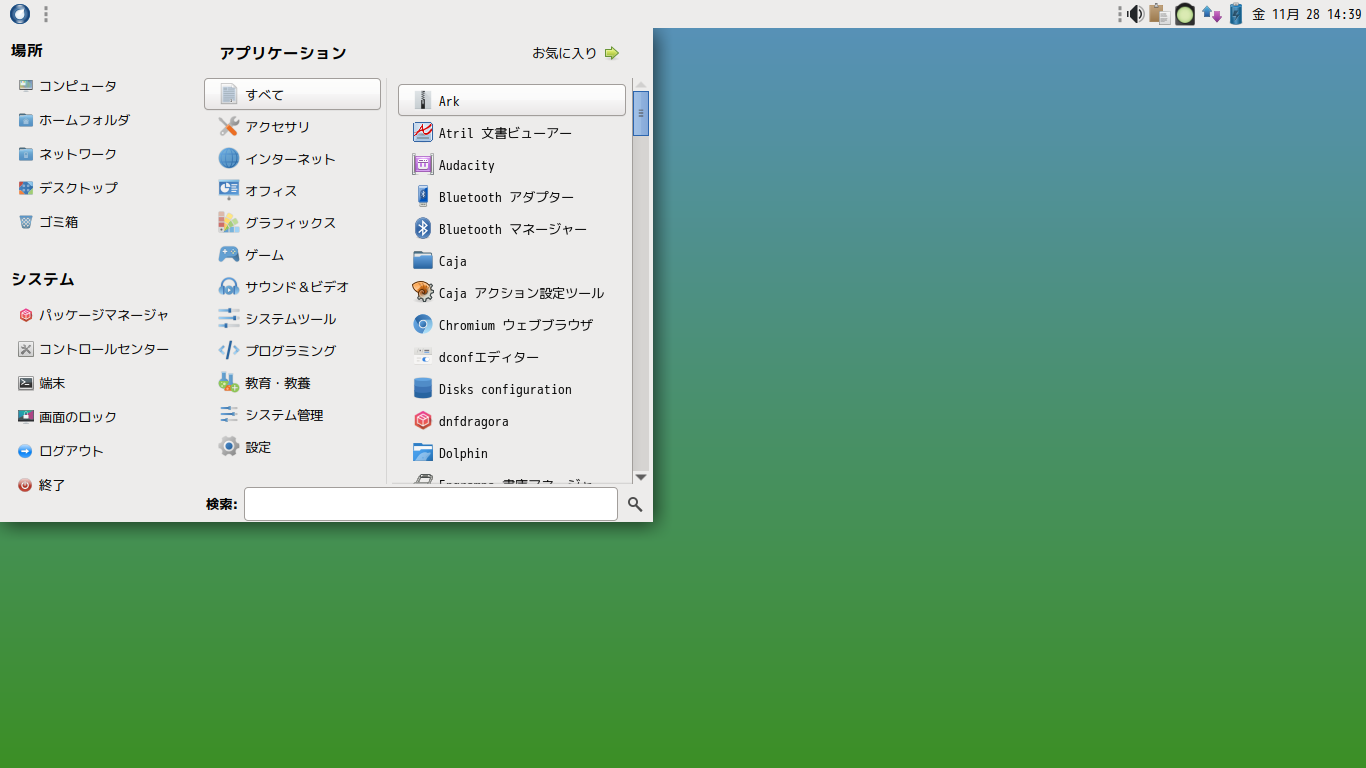Viewport: 1366px width, 768px height.
Task: Click the scrollbar down arrow
Action: (641, 477)
